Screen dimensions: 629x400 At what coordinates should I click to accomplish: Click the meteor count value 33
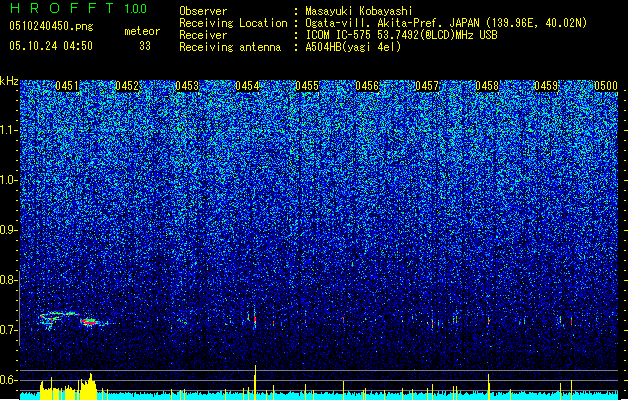pos(145,46)
